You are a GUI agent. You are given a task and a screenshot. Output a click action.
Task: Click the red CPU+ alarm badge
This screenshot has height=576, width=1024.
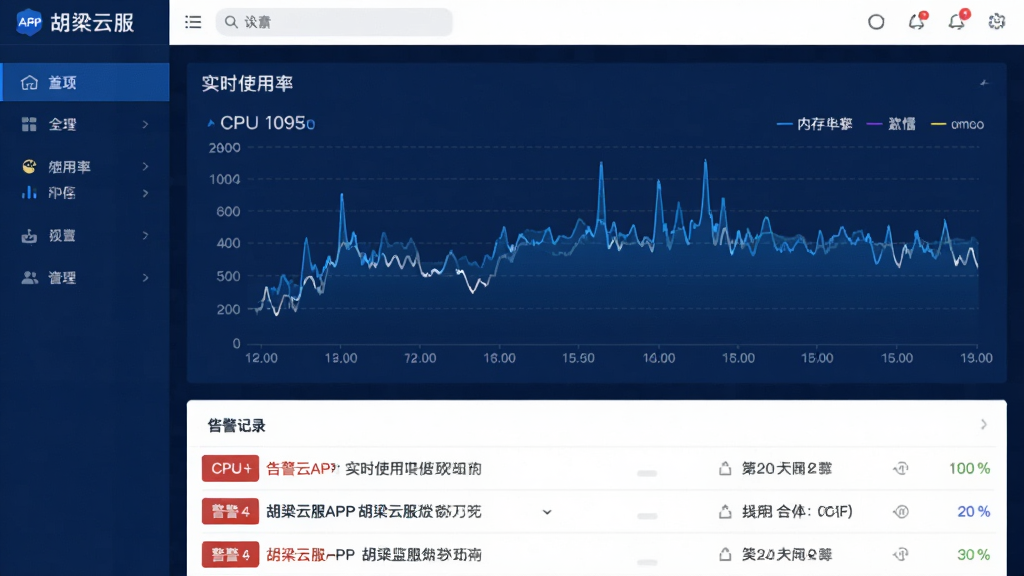pyautogui.click(x=231, y=468)
